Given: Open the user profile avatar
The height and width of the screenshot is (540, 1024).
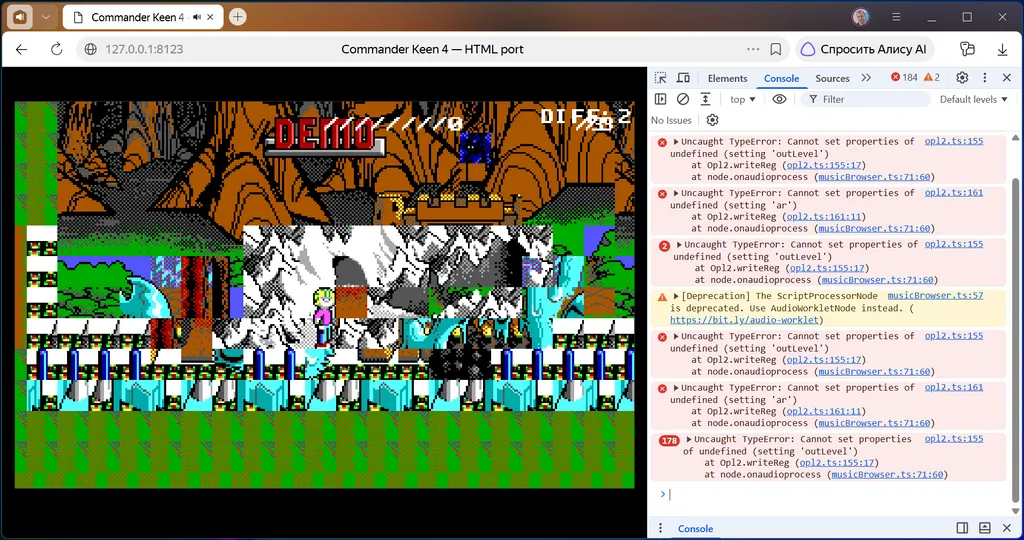Looking at the screenshot, I should coord(861,17).
